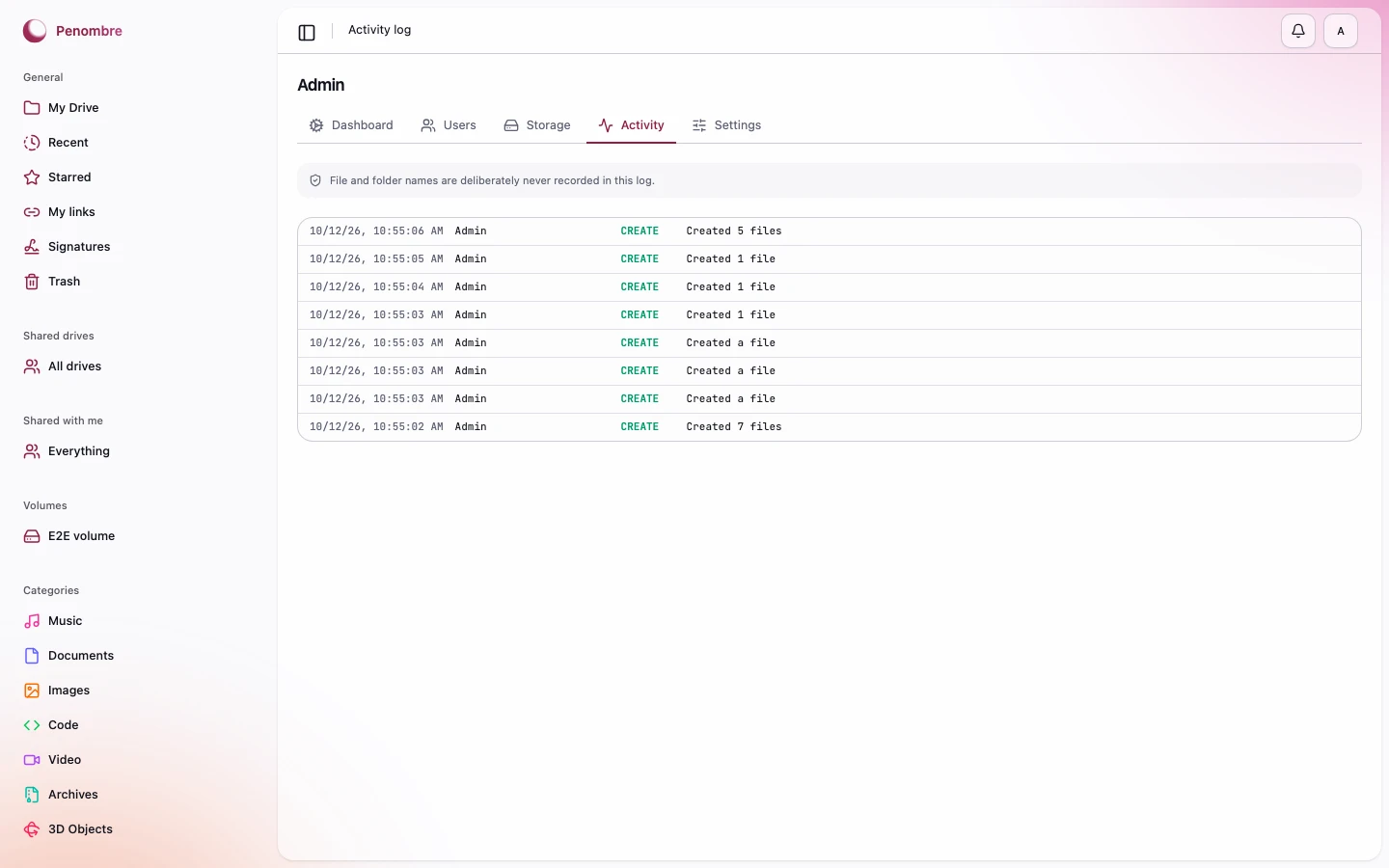The image size is (1389, 868).
Task: Toggle the sidebar panel icon
Action: (307, 33)
